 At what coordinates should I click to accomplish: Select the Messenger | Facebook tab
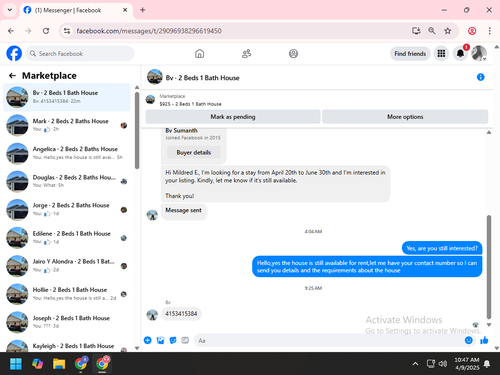click(x=76, y=10)
